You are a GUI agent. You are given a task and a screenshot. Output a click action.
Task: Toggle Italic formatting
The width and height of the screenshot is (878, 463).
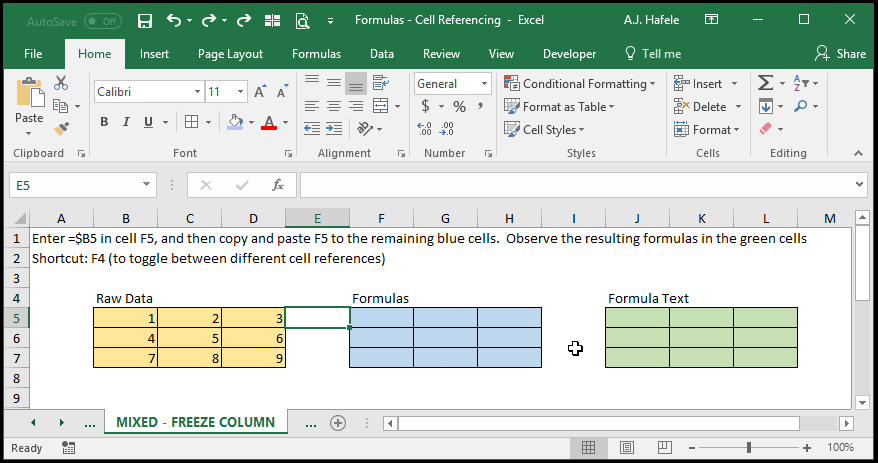(126, 122)
